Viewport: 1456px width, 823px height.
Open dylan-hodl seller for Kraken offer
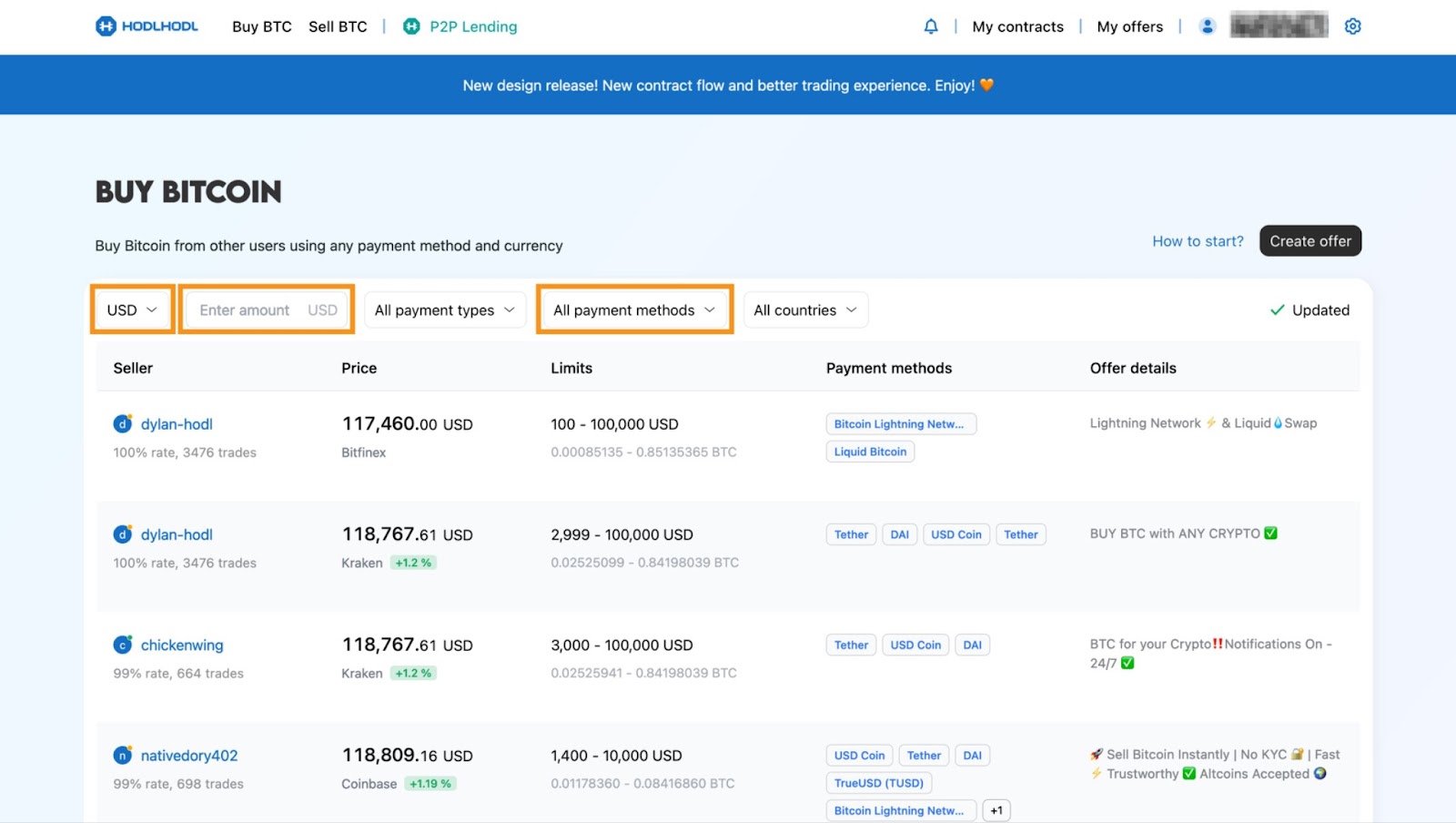coord(177,534)
